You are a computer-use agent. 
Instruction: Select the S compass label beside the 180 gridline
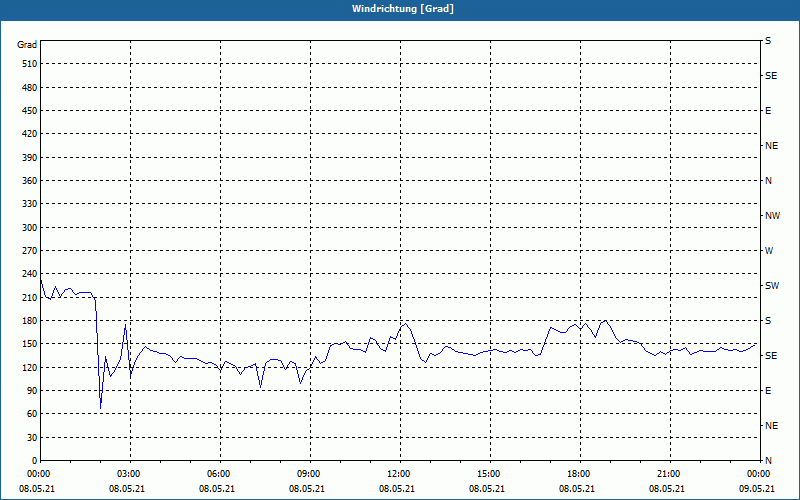point(768,321)
